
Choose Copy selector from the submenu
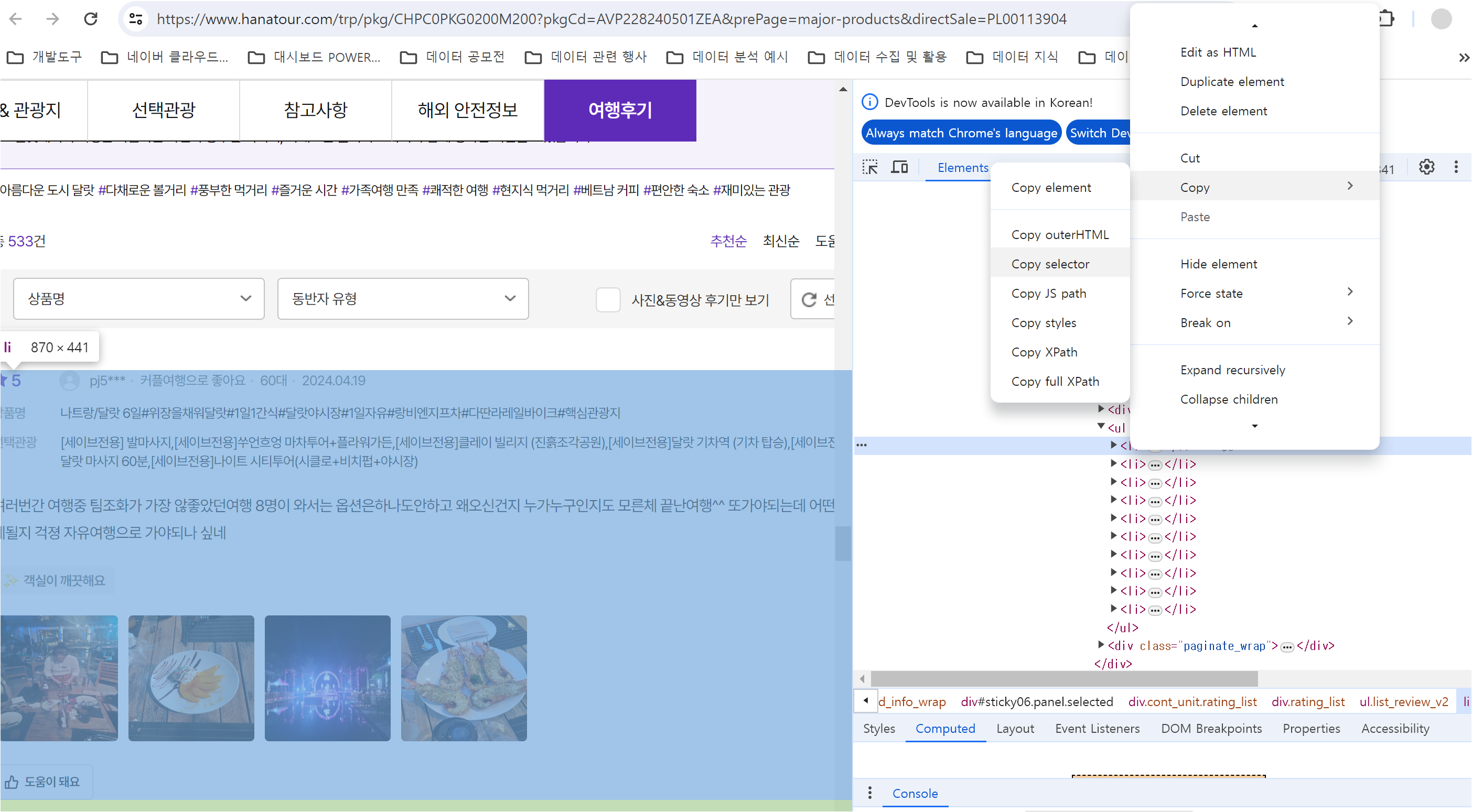click(1050, 264)
